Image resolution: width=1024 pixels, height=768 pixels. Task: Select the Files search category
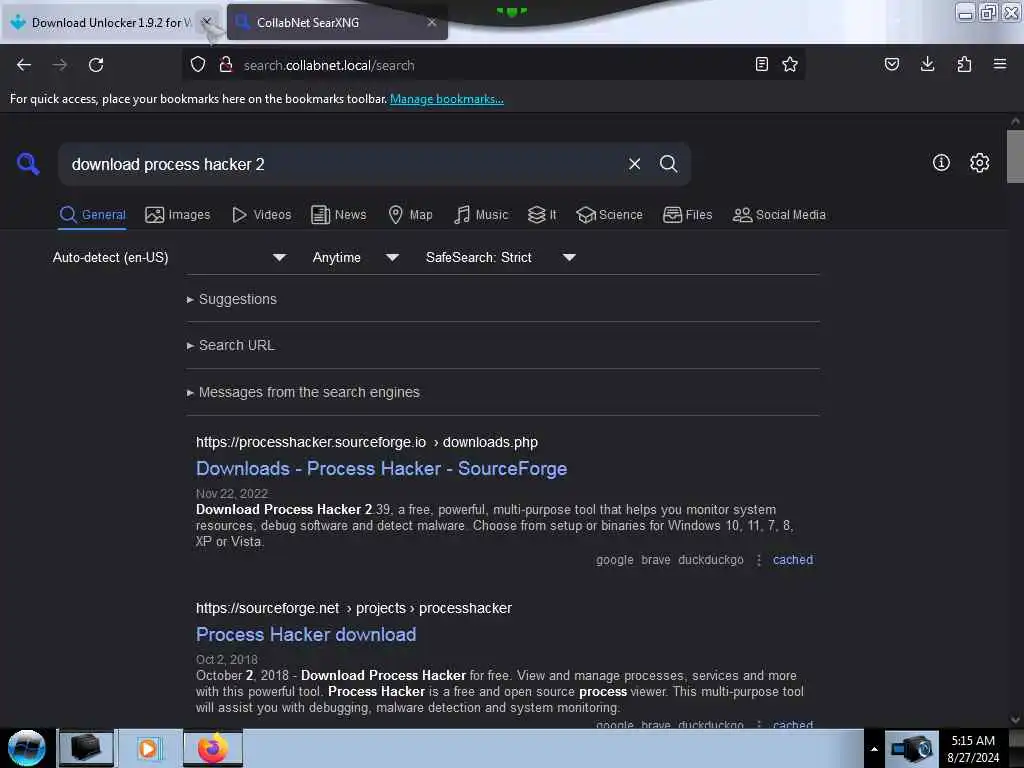(x=687, y=215)
